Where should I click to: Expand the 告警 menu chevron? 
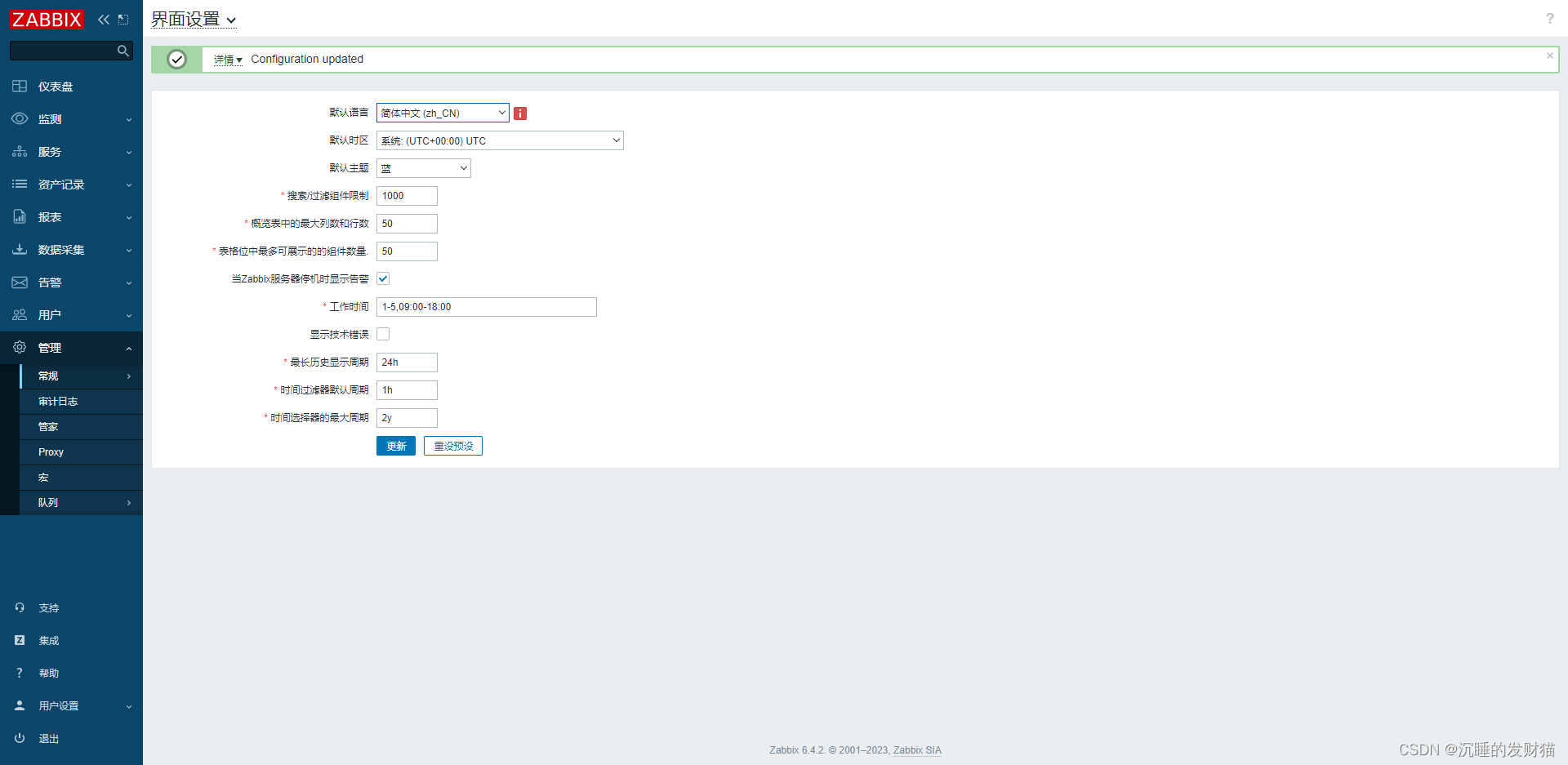click(x=129, y=283)
